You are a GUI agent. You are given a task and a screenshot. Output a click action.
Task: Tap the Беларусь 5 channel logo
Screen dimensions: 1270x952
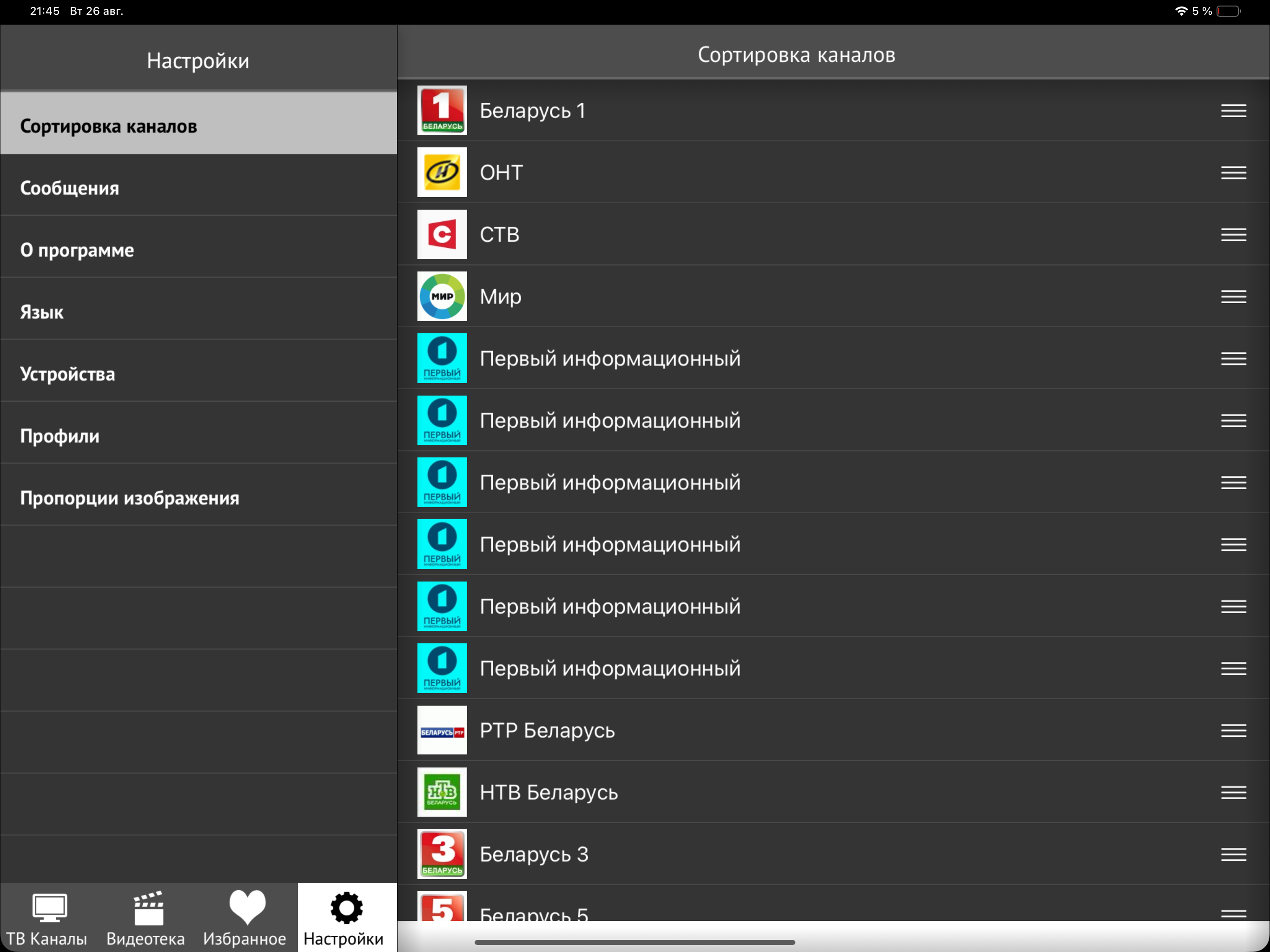pos(442,906)
